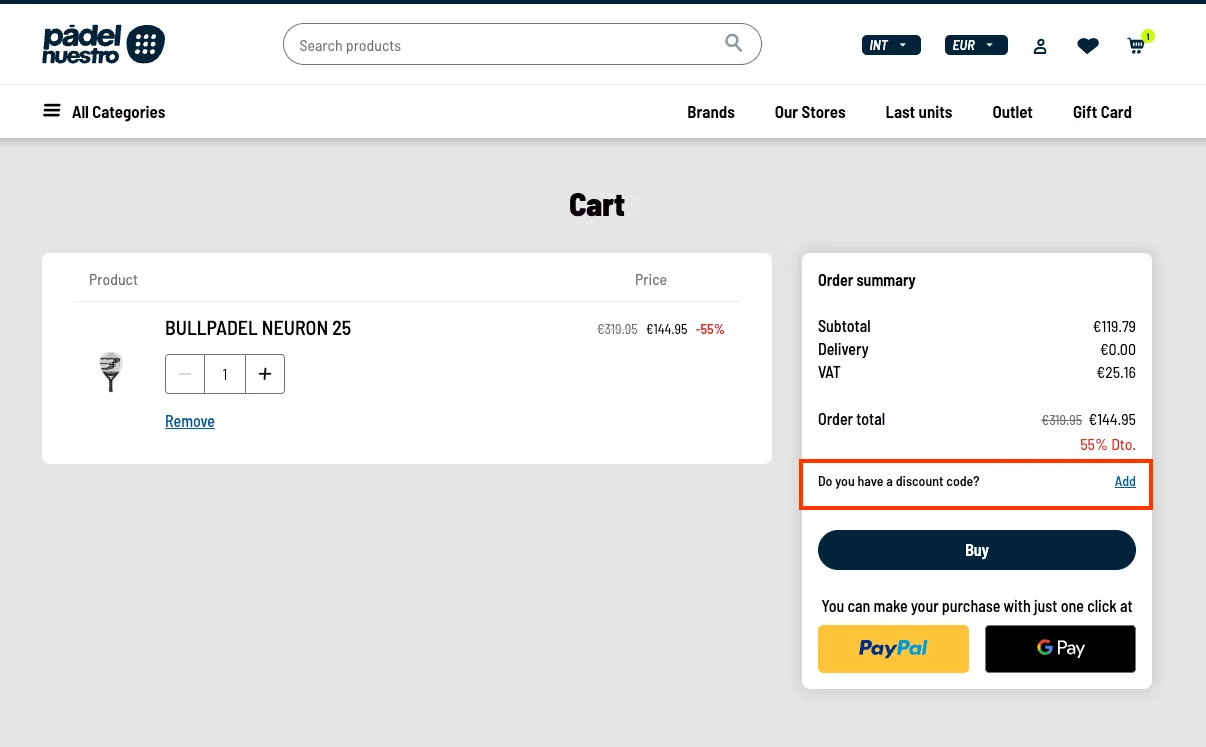Decrease quantity with the minus button
The width and height of the screenshot is (1206, 747).
tap(185, 374)
